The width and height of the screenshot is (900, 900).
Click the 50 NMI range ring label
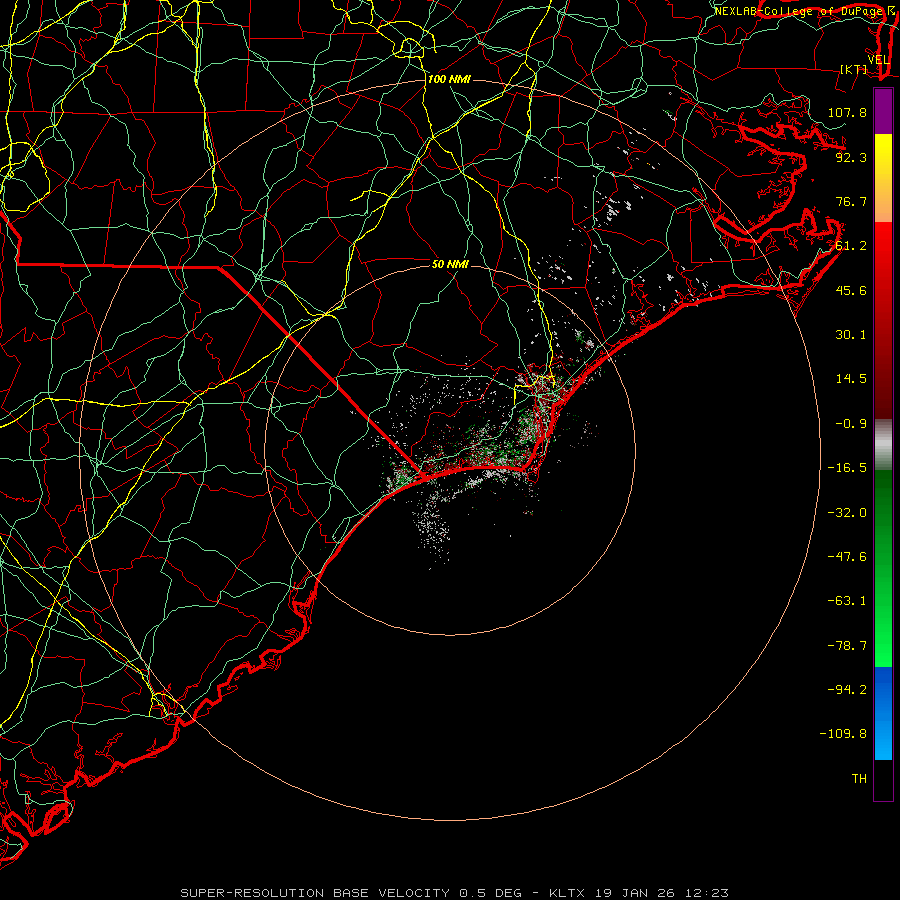point(450,264)
